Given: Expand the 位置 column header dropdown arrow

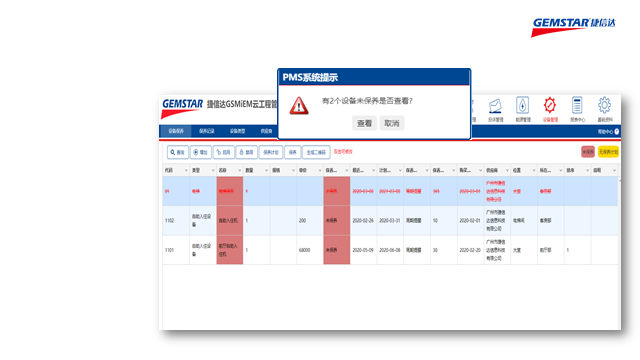Looking at the screenshot, I should click(x=533, y=170).
